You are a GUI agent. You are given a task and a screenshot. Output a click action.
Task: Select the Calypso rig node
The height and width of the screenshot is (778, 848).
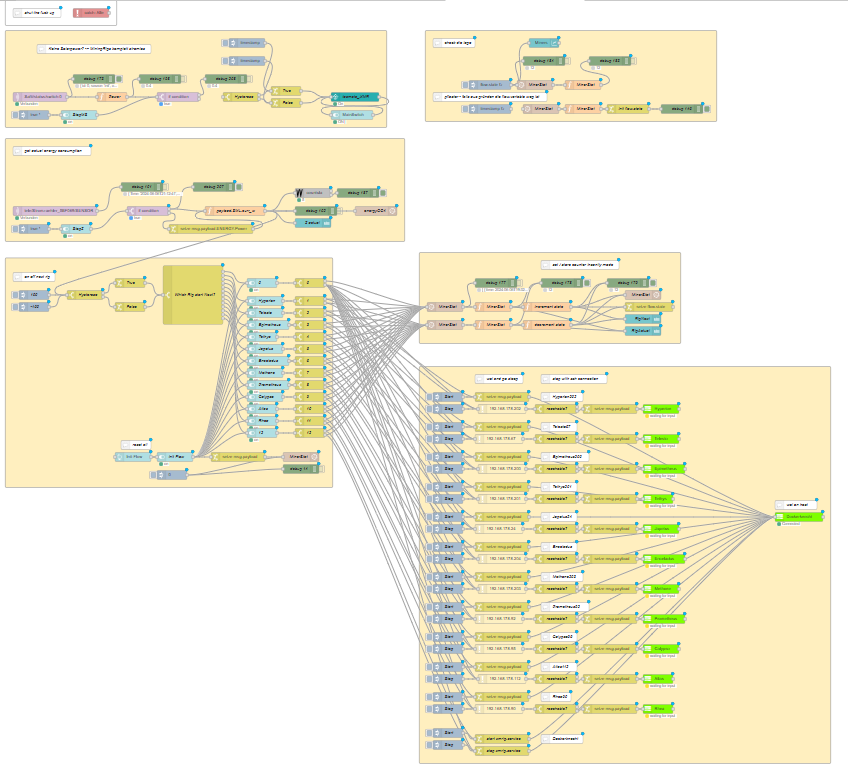(266, 397)
